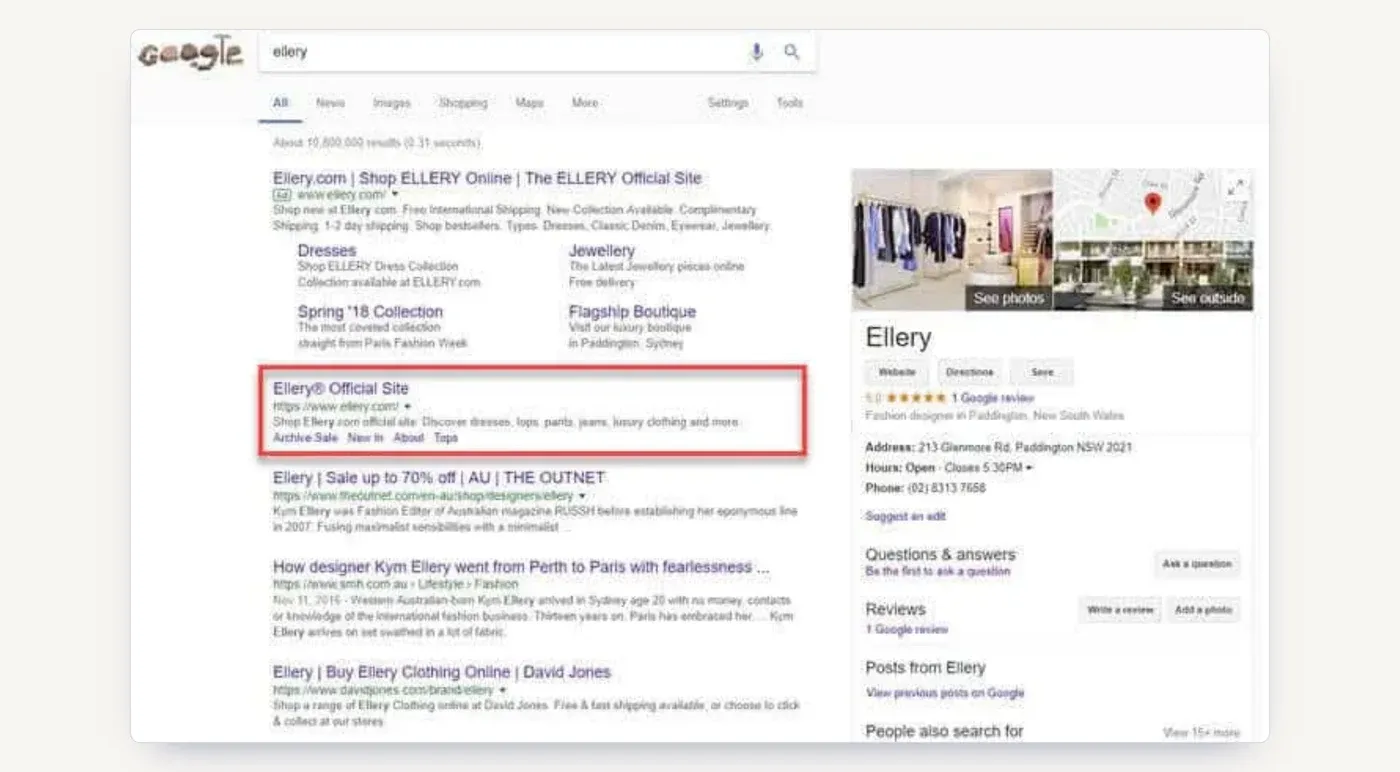Expand arrow next to the https://www.ellery.com URL
1400x772 pixels.
(407, 407)
